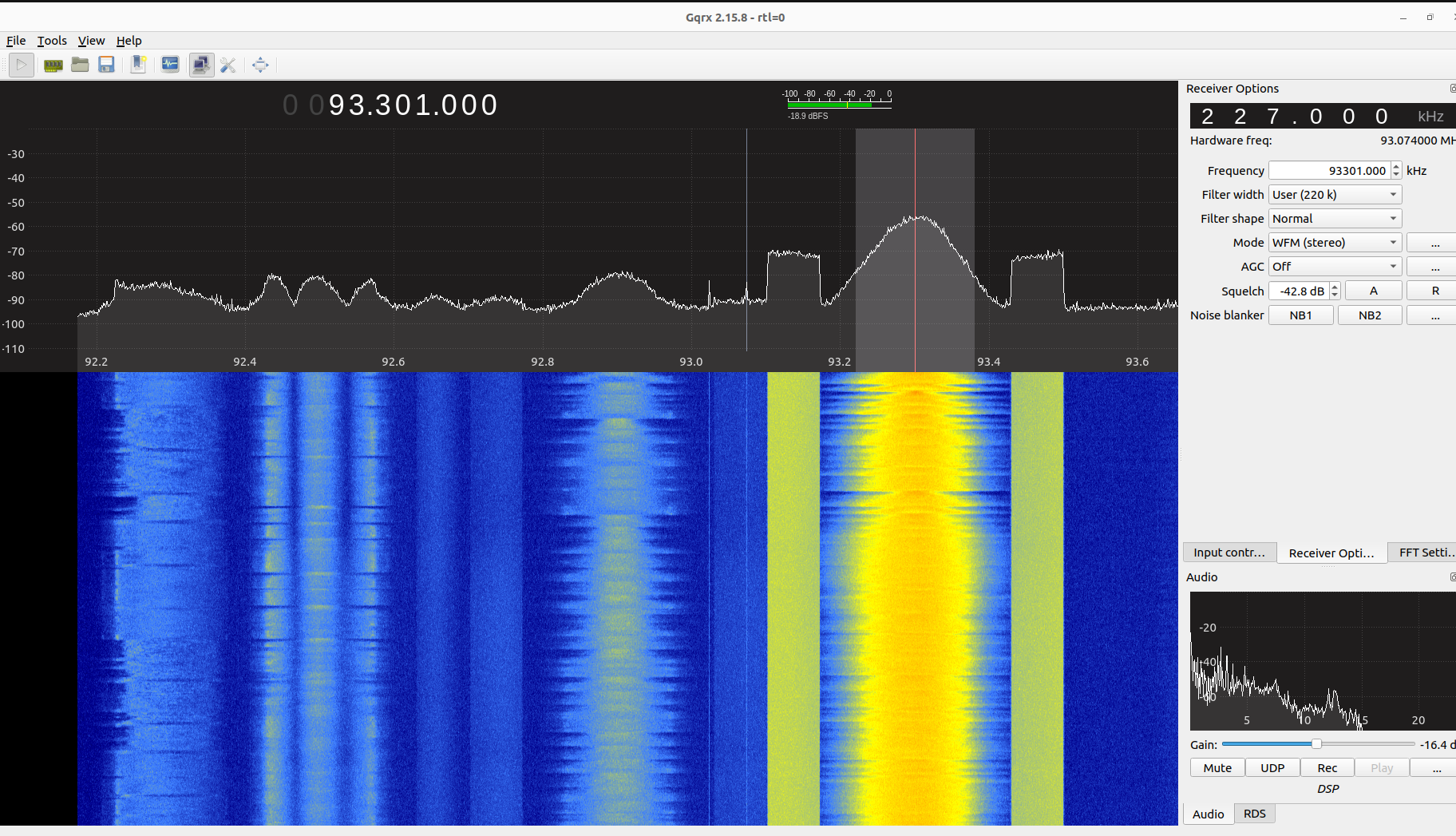Click the 227.000 kHz offset display

point(1323,117)
